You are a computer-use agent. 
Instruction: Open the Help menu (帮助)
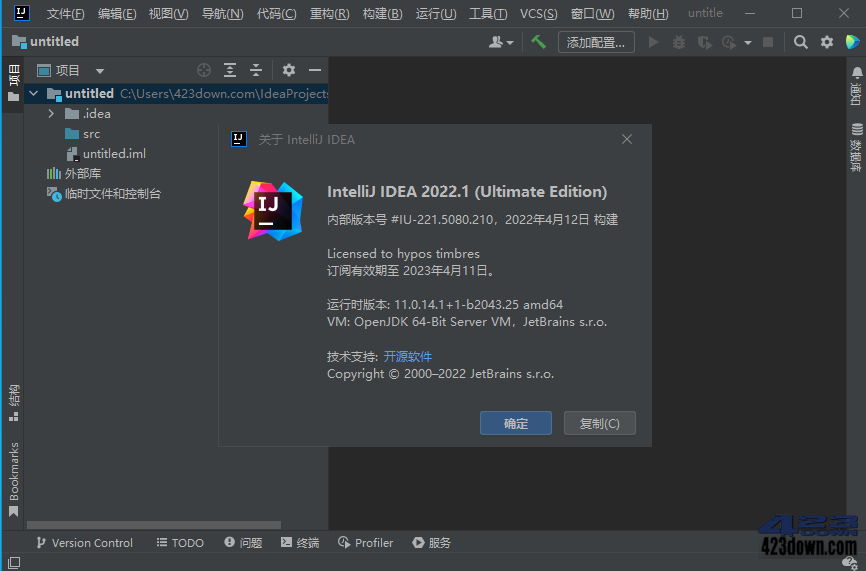[x=648, y=13]
